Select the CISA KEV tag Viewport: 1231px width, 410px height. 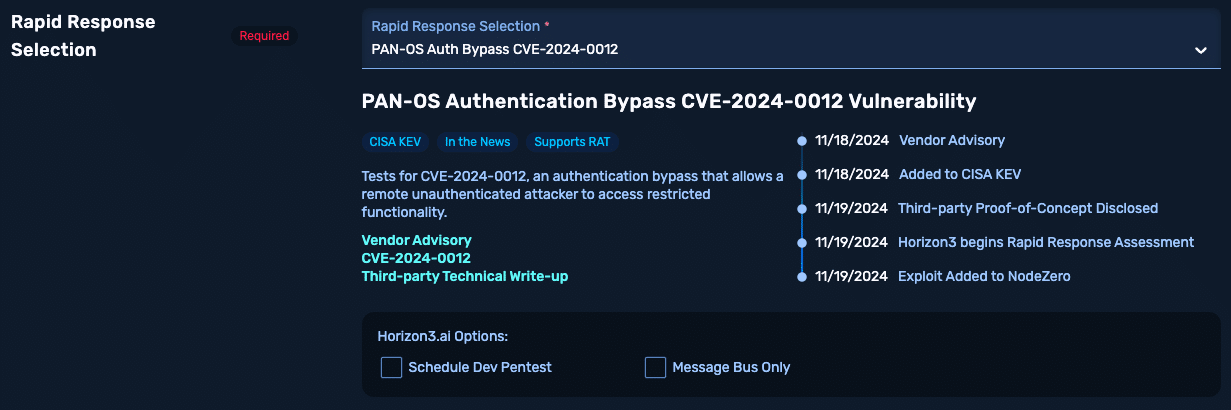[x=396, y=142]
